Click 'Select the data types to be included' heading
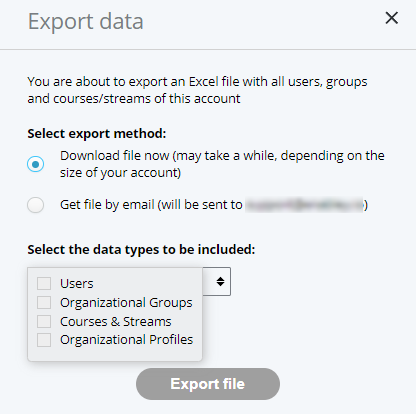416x414 pixels. click(141, 249)
